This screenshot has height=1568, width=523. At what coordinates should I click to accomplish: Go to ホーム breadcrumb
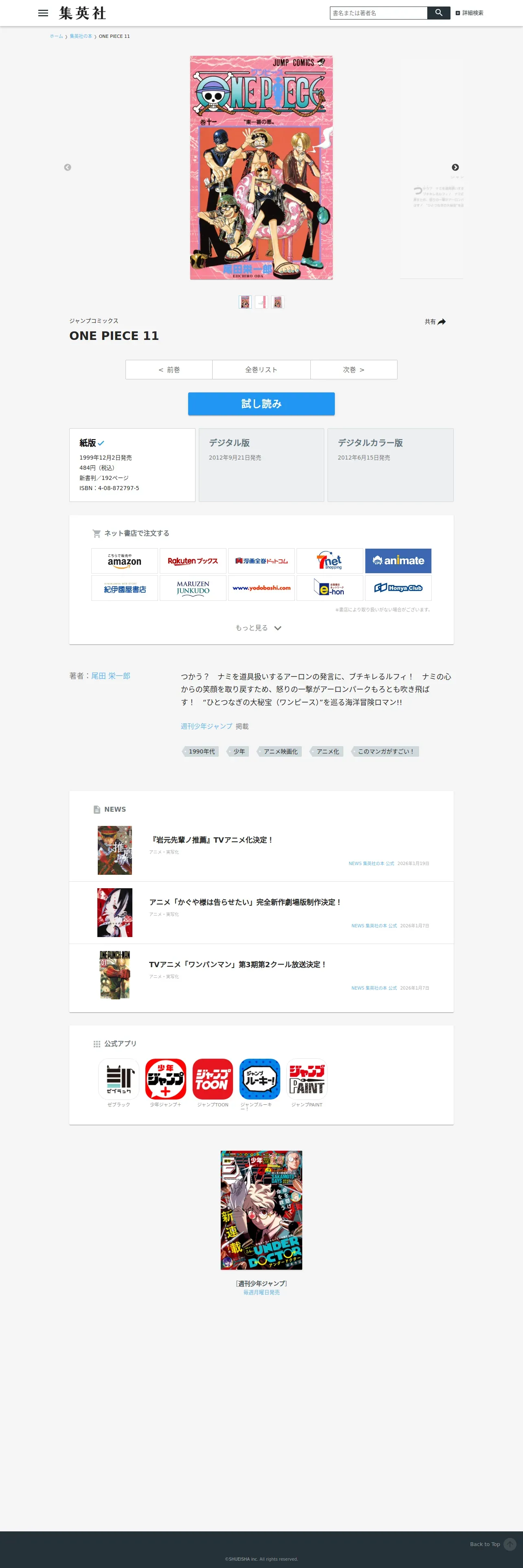pyautogui.click(x=57, y=37)
